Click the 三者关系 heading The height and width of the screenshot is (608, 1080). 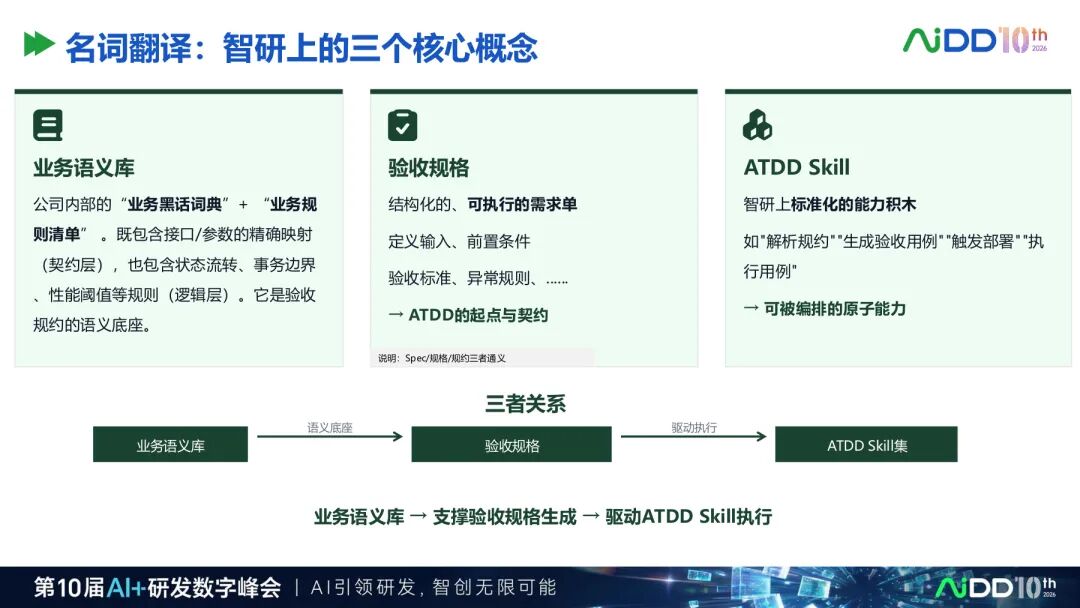[x=525, y=403]
